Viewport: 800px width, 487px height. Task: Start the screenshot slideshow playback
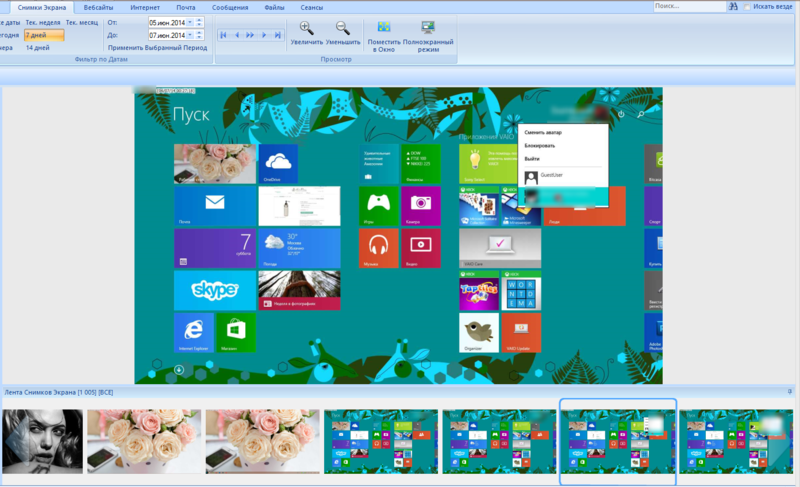[x=250, y=35]
